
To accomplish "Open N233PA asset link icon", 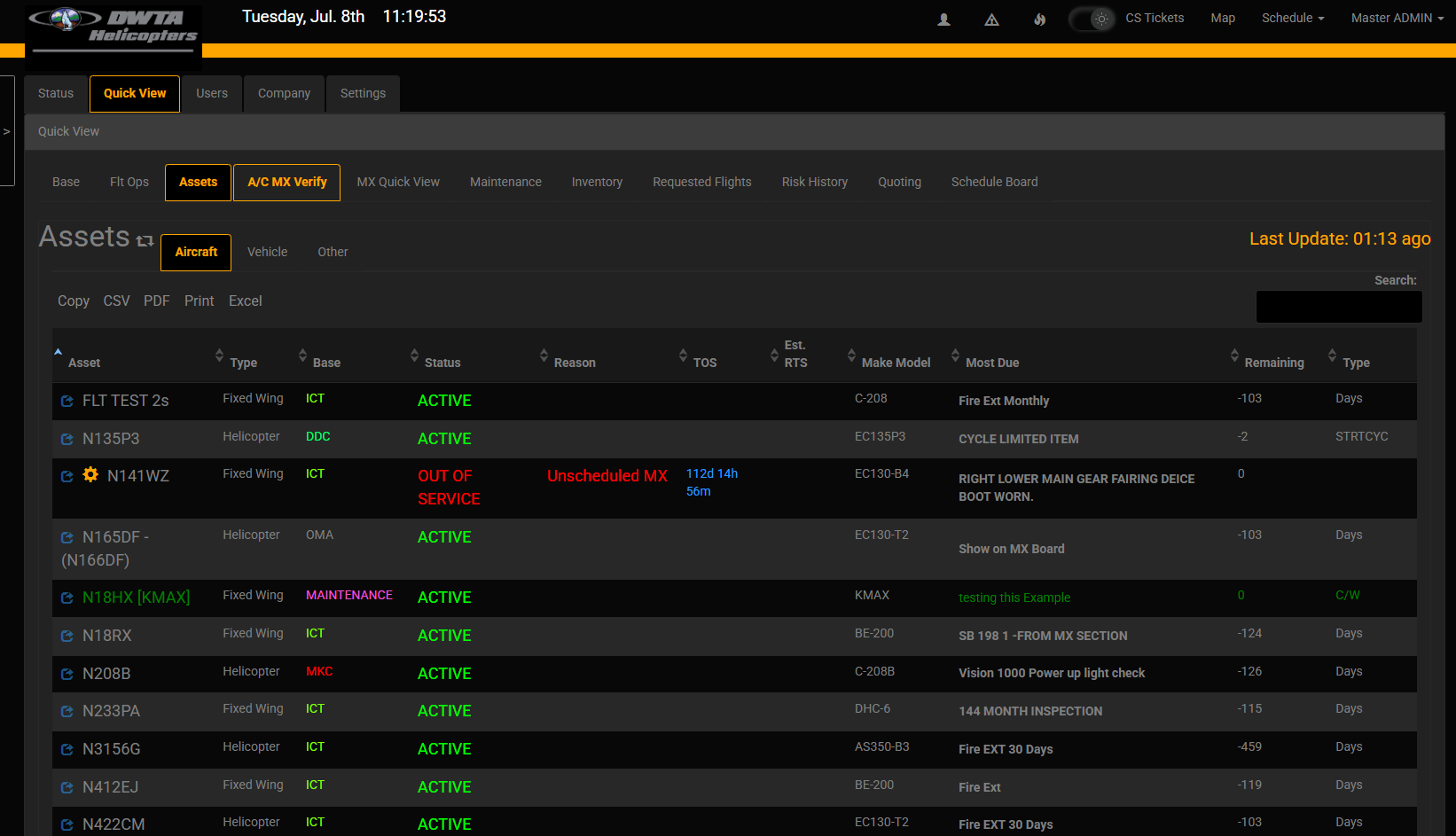I will tap(67, 712).
